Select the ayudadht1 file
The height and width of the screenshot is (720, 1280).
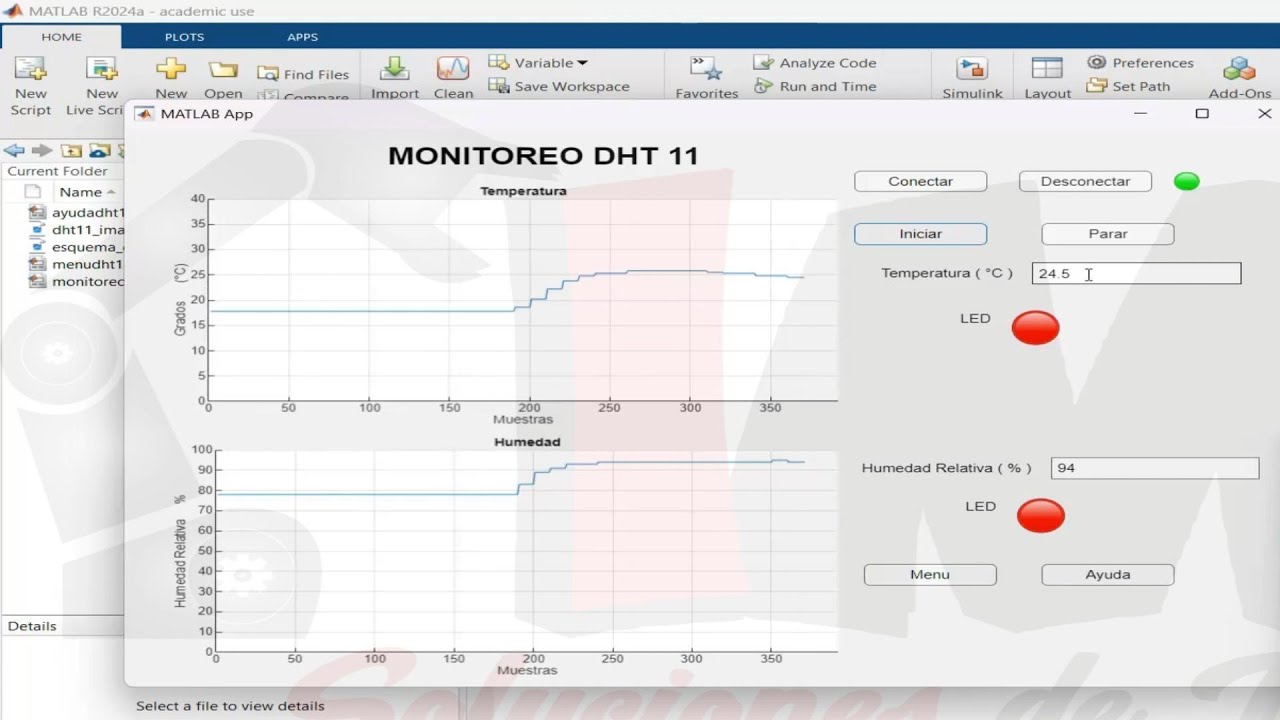tap(77, 213)
